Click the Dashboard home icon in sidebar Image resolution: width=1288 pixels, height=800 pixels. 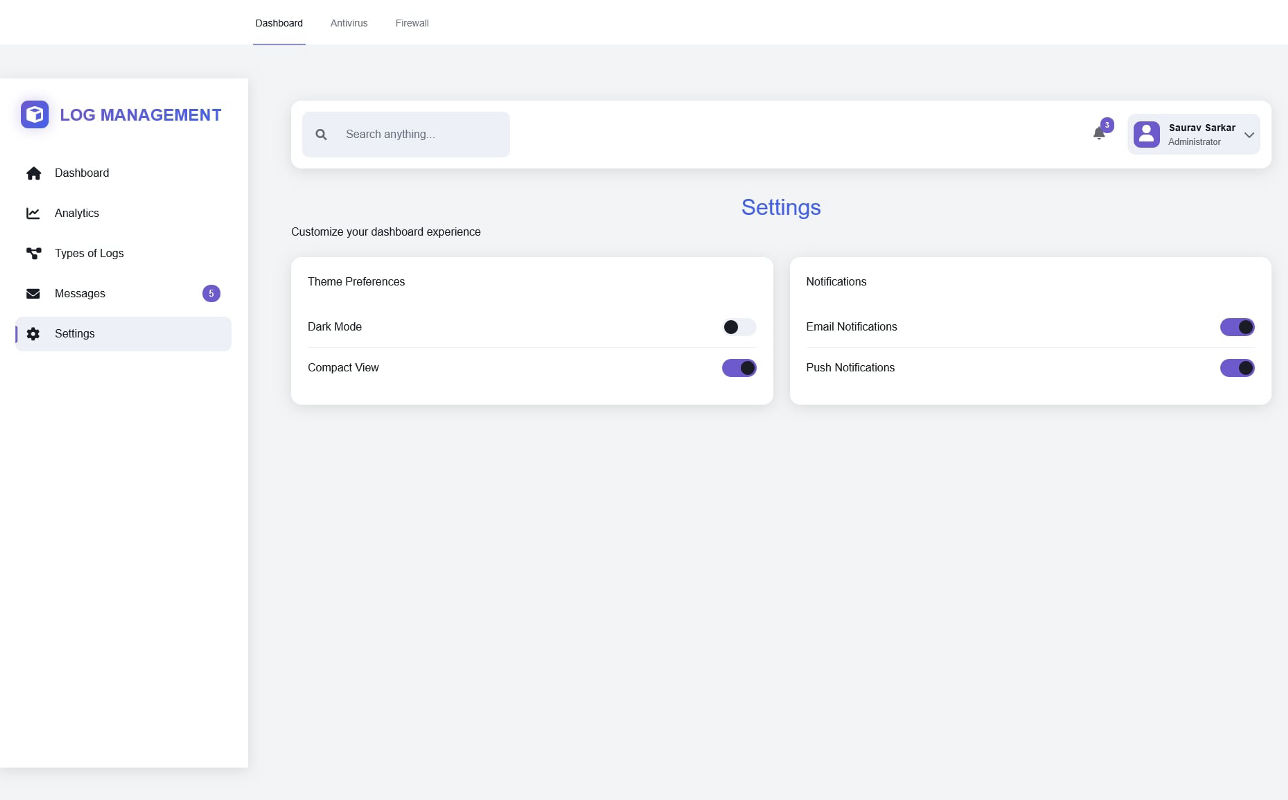[34, 173]
